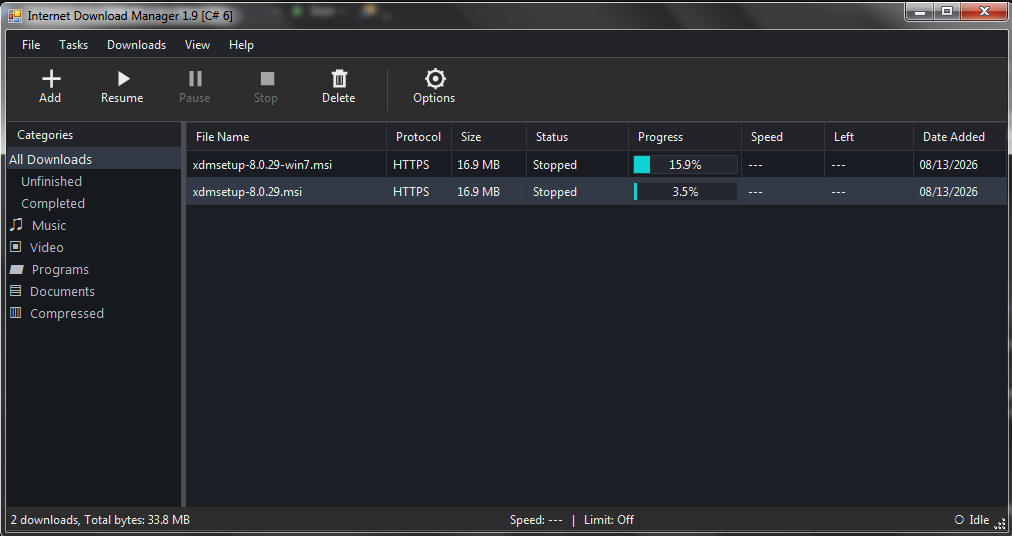Screen dimensions: 1012x536
Task: Show Completed downloads
Action: [x=53, y=203]
